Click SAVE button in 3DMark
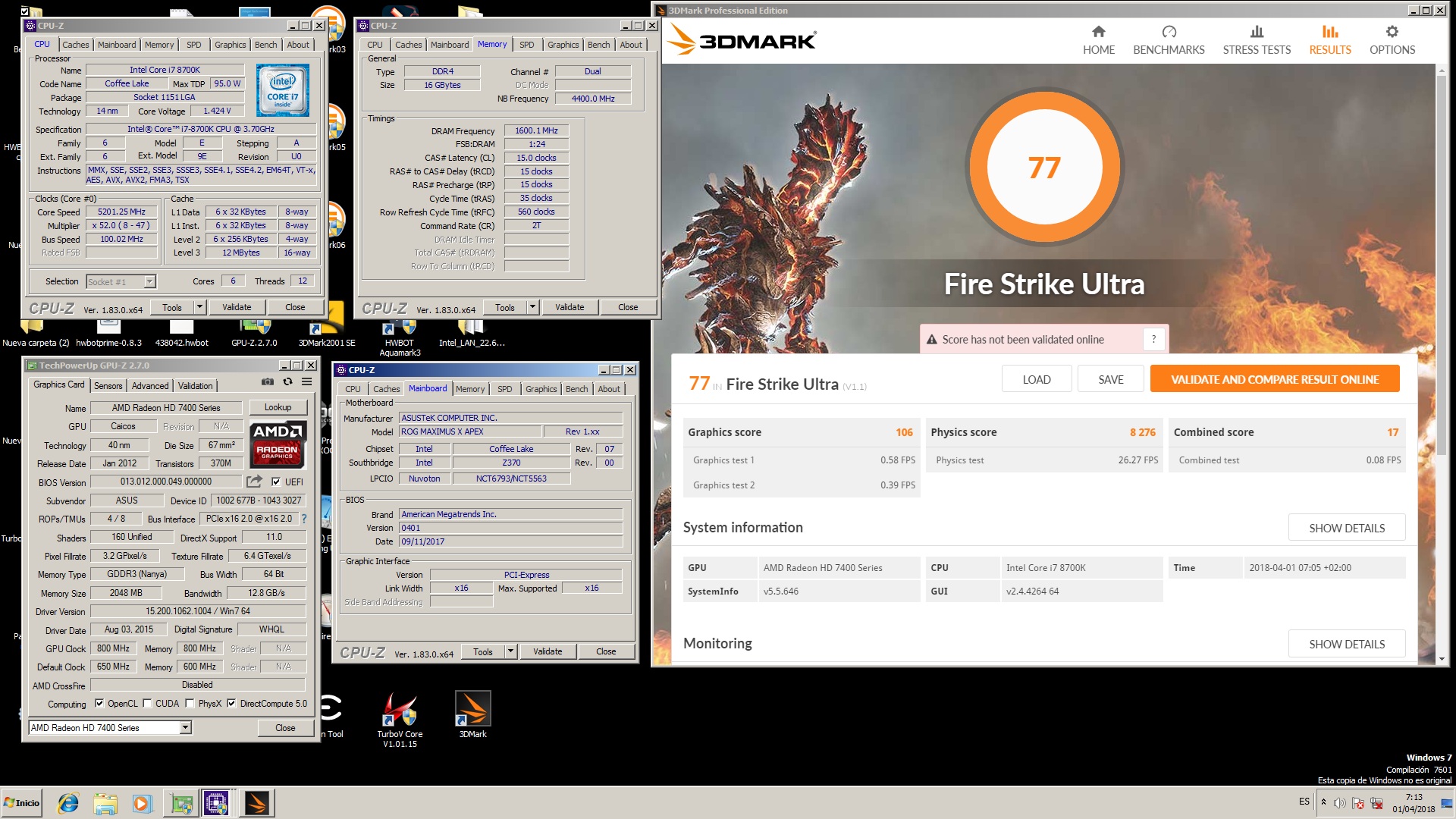This screenshot has width=1456, height=819. click(1111, 379)
